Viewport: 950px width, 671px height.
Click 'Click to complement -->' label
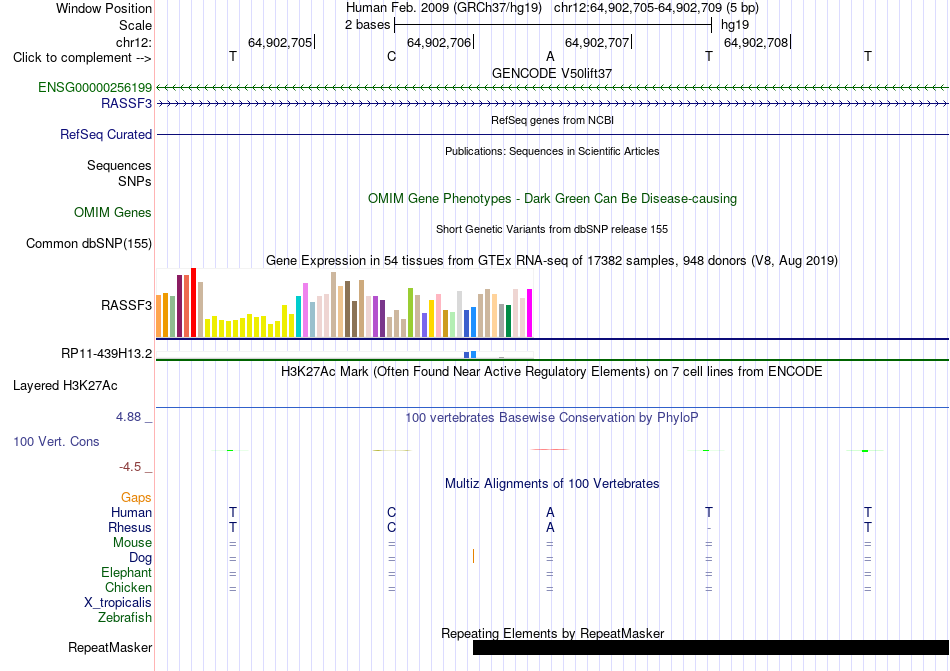pos(82,58)
